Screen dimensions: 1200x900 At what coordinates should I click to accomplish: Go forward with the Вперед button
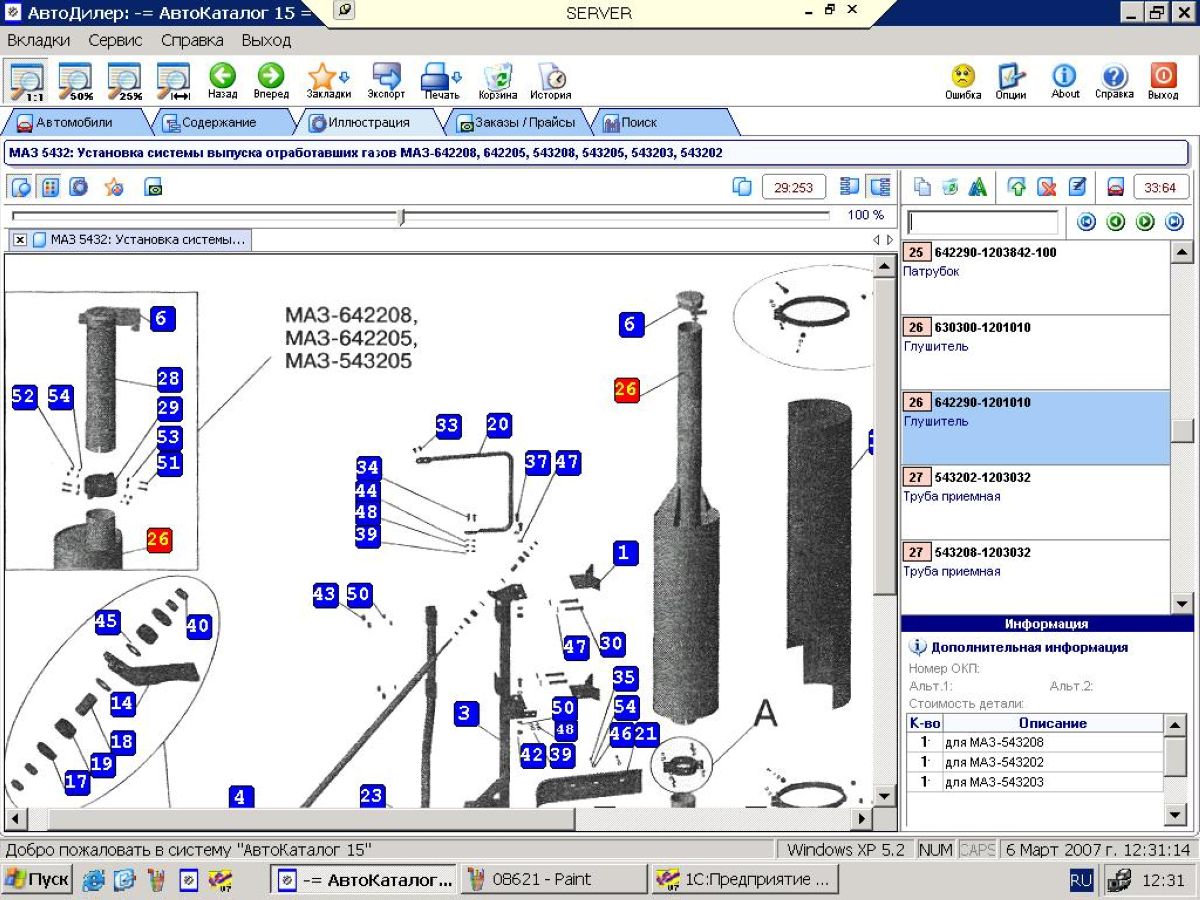pos(271,81)
